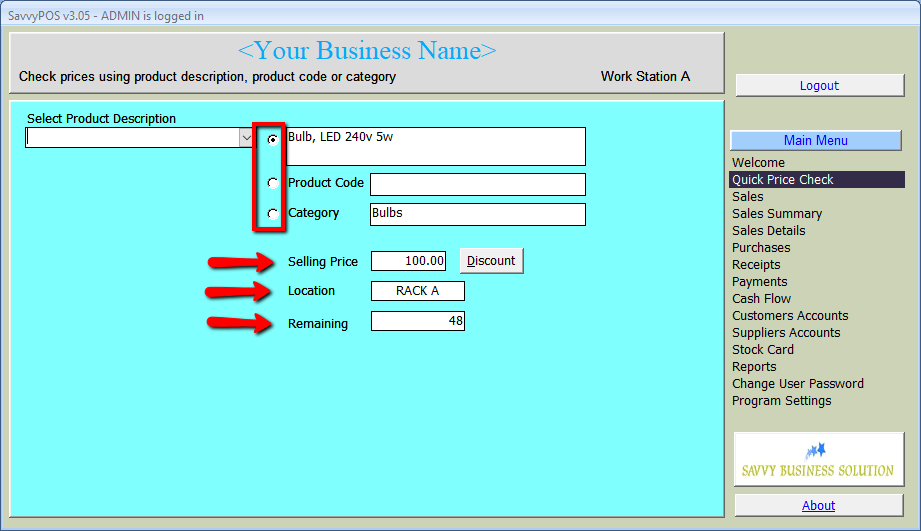921x531 pixels.
Task: Click the Logout button
Action: (819, 86)
